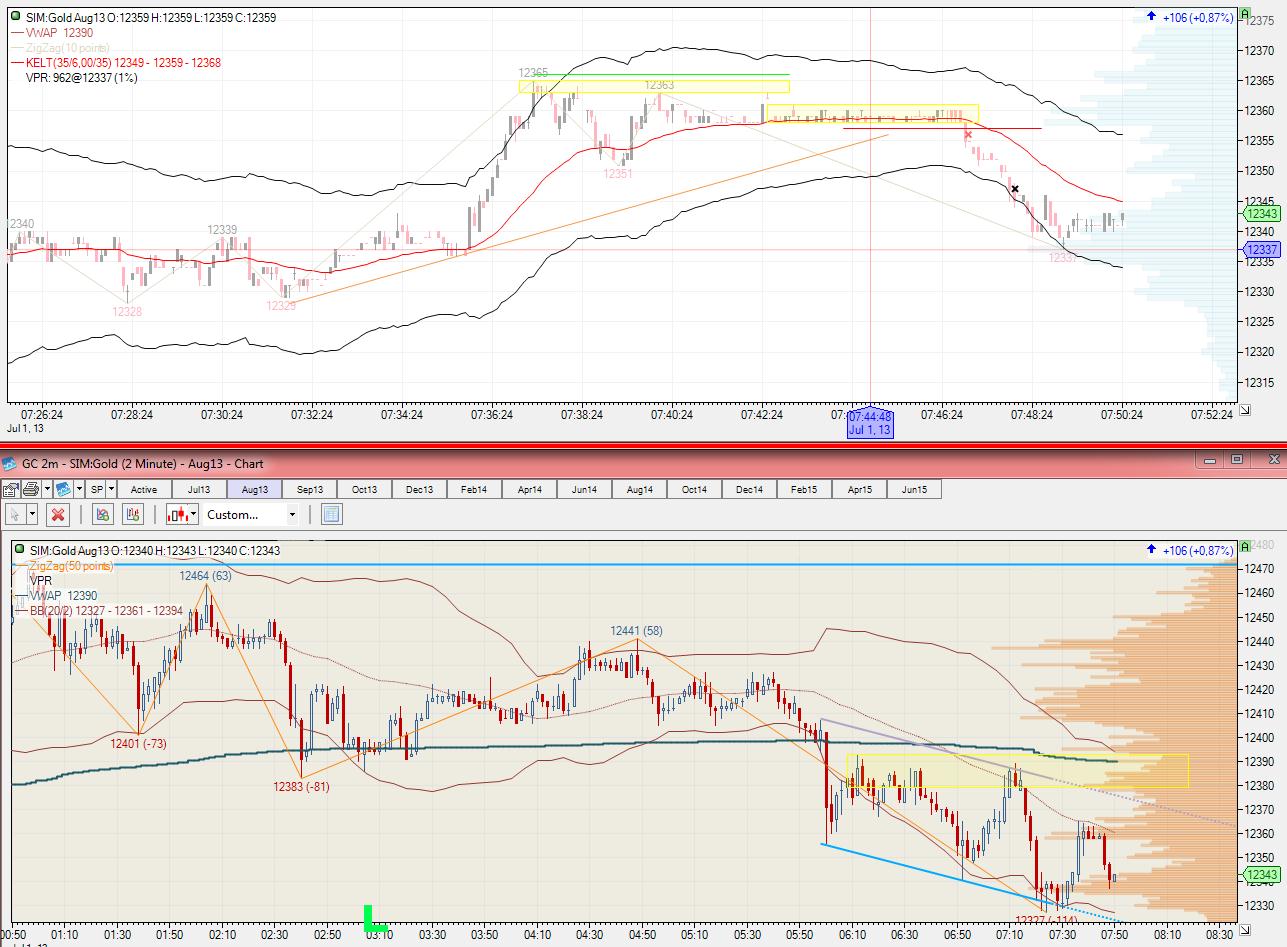Screen dimensions: 1287x947
Task: Select the pointer cursor tool
Action: click(x=15, y=514)
